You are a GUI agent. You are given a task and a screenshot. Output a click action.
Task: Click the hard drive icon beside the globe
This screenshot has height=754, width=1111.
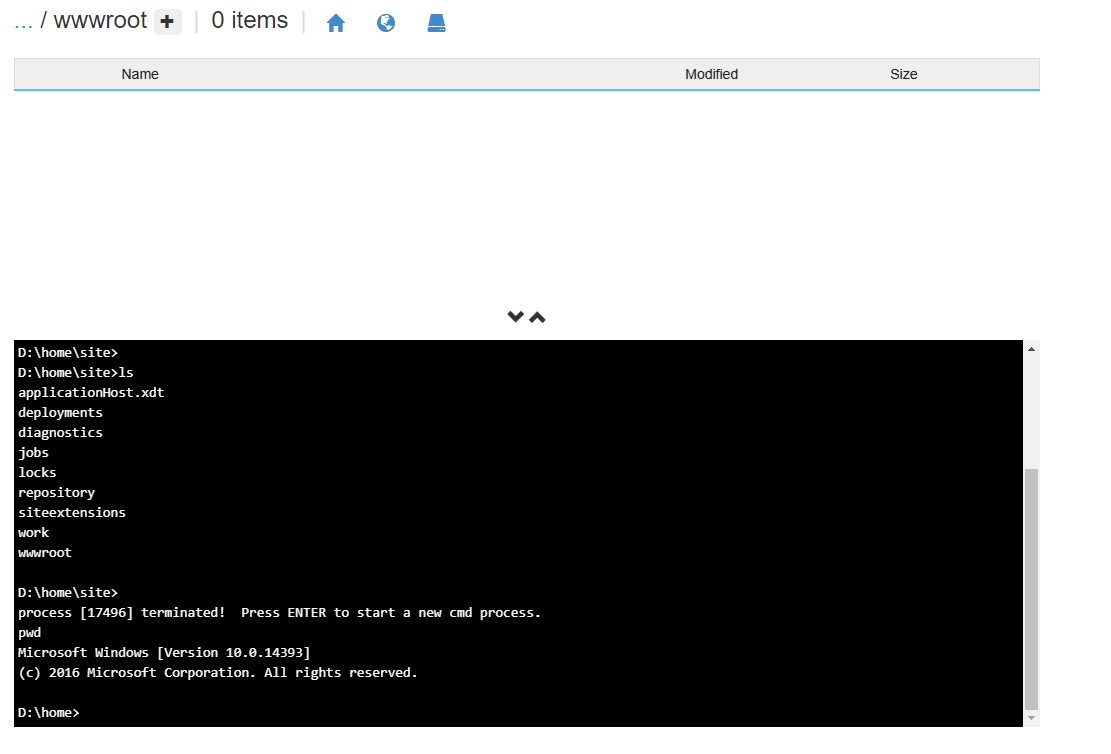point(436,21)
